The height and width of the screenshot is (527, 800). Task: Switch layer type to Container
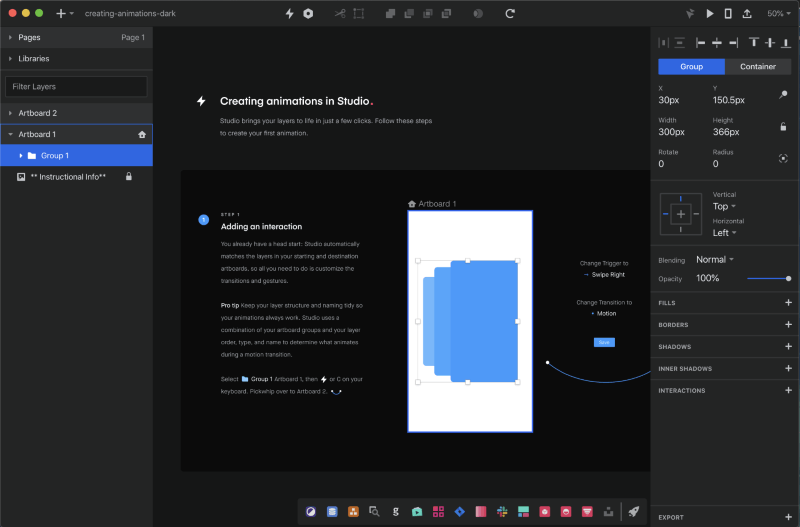tap(758, 67)
